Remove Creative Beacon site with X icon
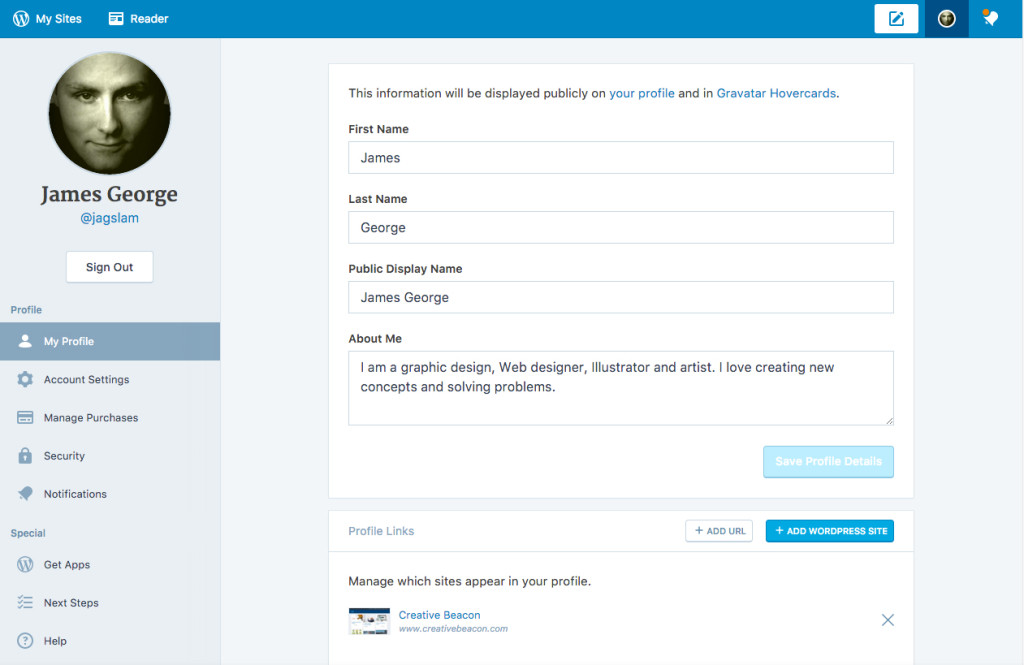1024x665 pixels. (x=888, y=620)
